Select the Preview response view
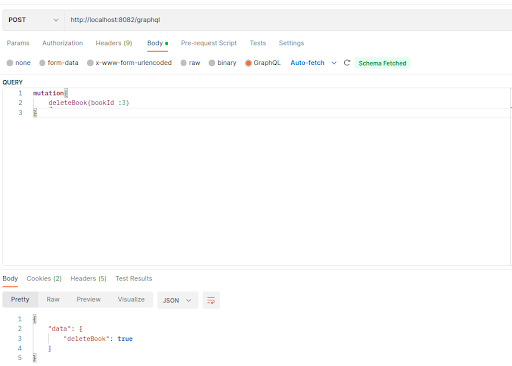 click(x=89, y=299)
